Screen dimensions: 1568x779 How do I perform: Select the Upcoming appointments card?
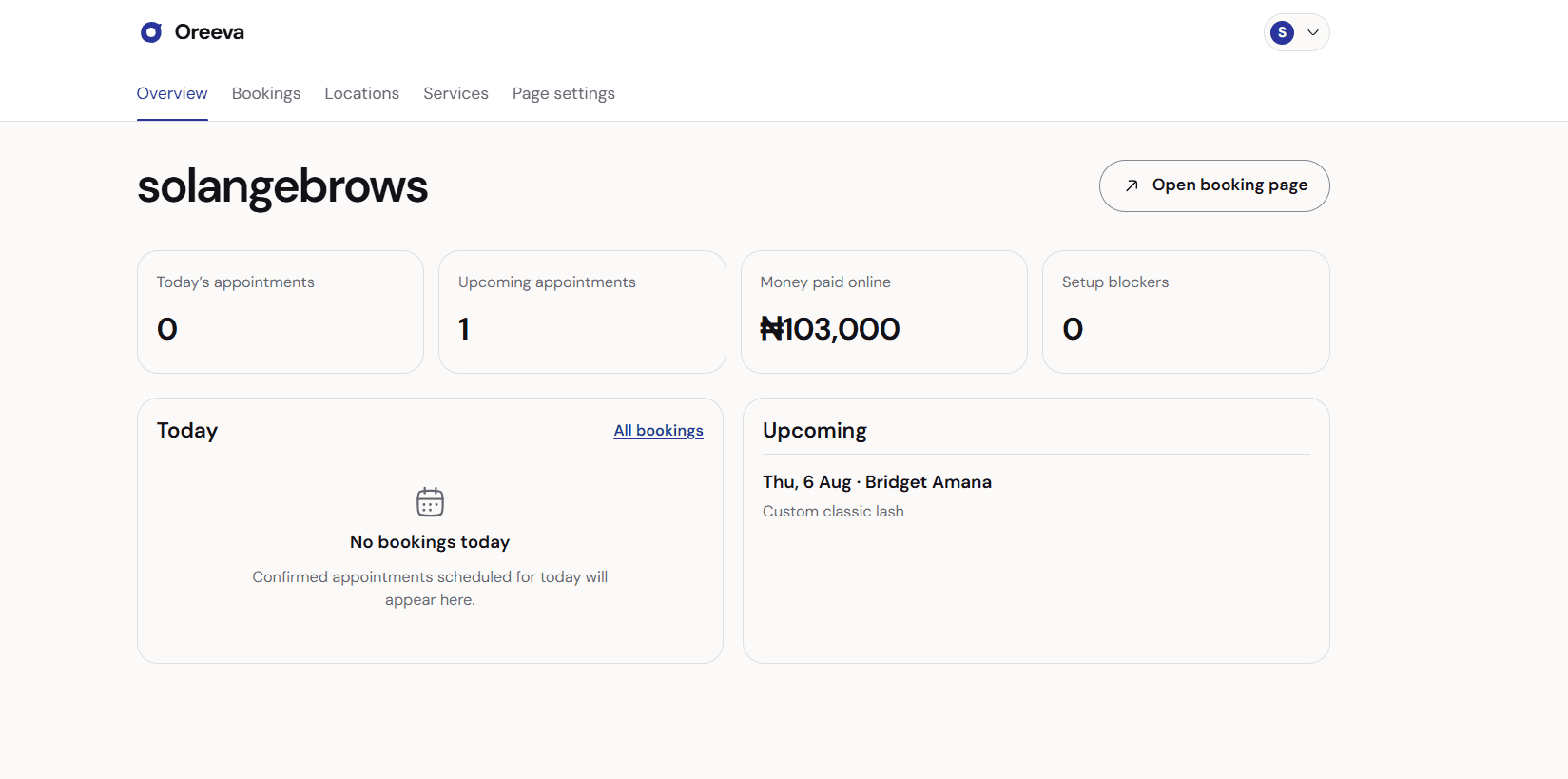(582, 312)
